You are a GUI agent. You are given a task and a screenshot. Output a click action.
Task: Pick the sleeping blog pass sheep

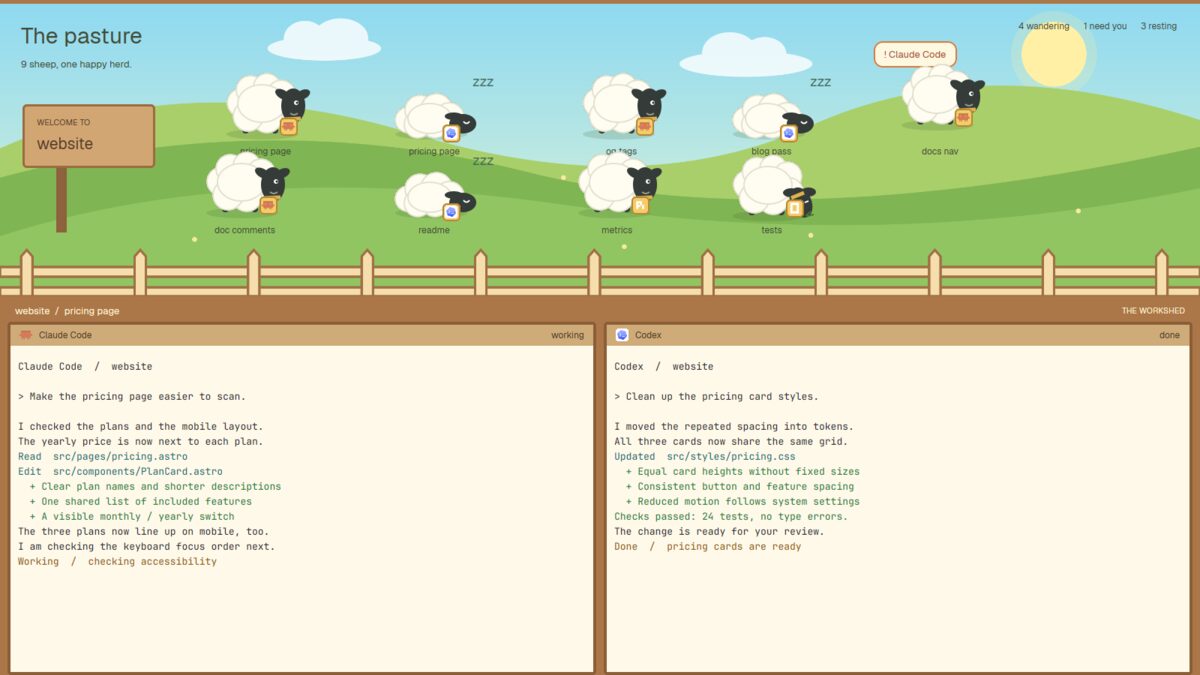tap(772, 117)
